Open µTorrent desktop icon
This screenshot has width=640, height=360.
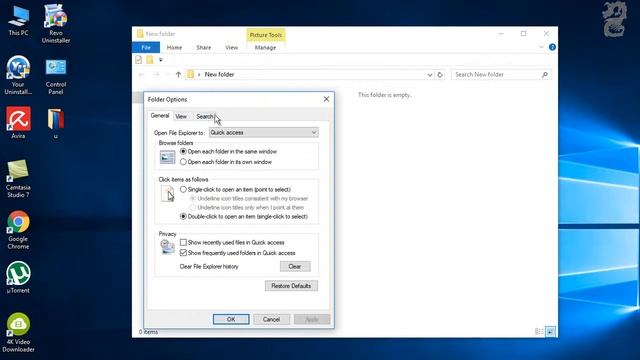click(18, 278)
